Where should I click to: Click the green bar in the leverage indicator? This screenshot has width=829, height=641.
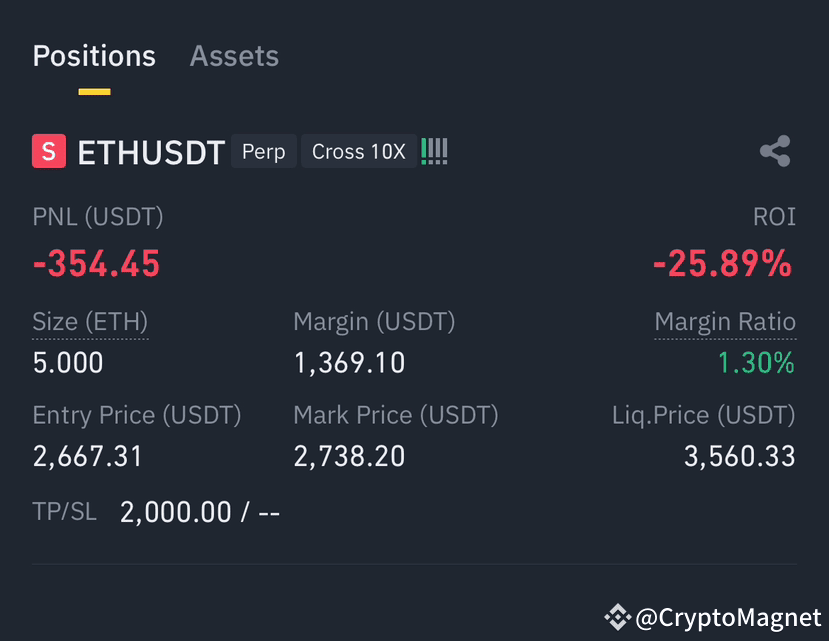[424, 151]
